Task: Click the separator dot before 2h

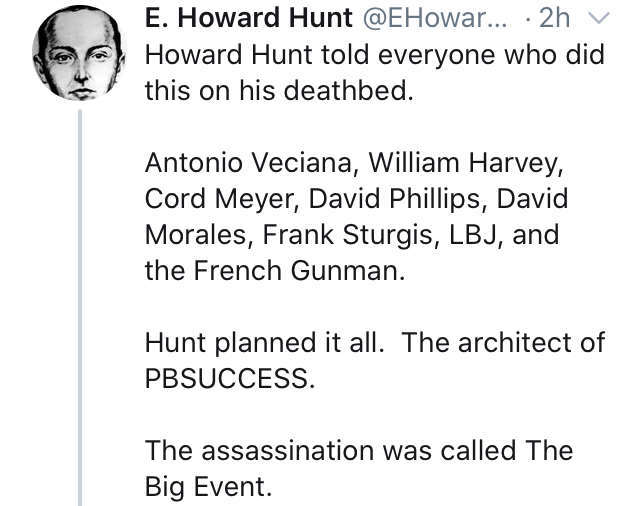Action: [x=529, y=19]
